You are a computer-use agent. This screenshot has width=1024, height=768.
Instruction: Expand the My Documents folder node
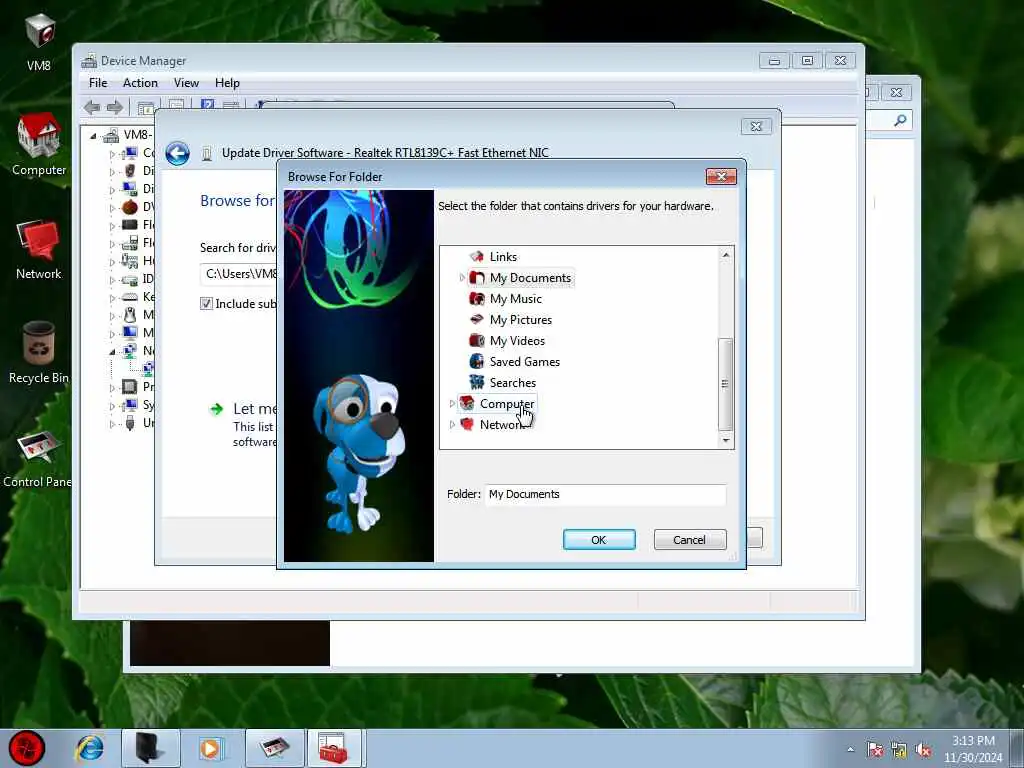[x=462, y=278]
